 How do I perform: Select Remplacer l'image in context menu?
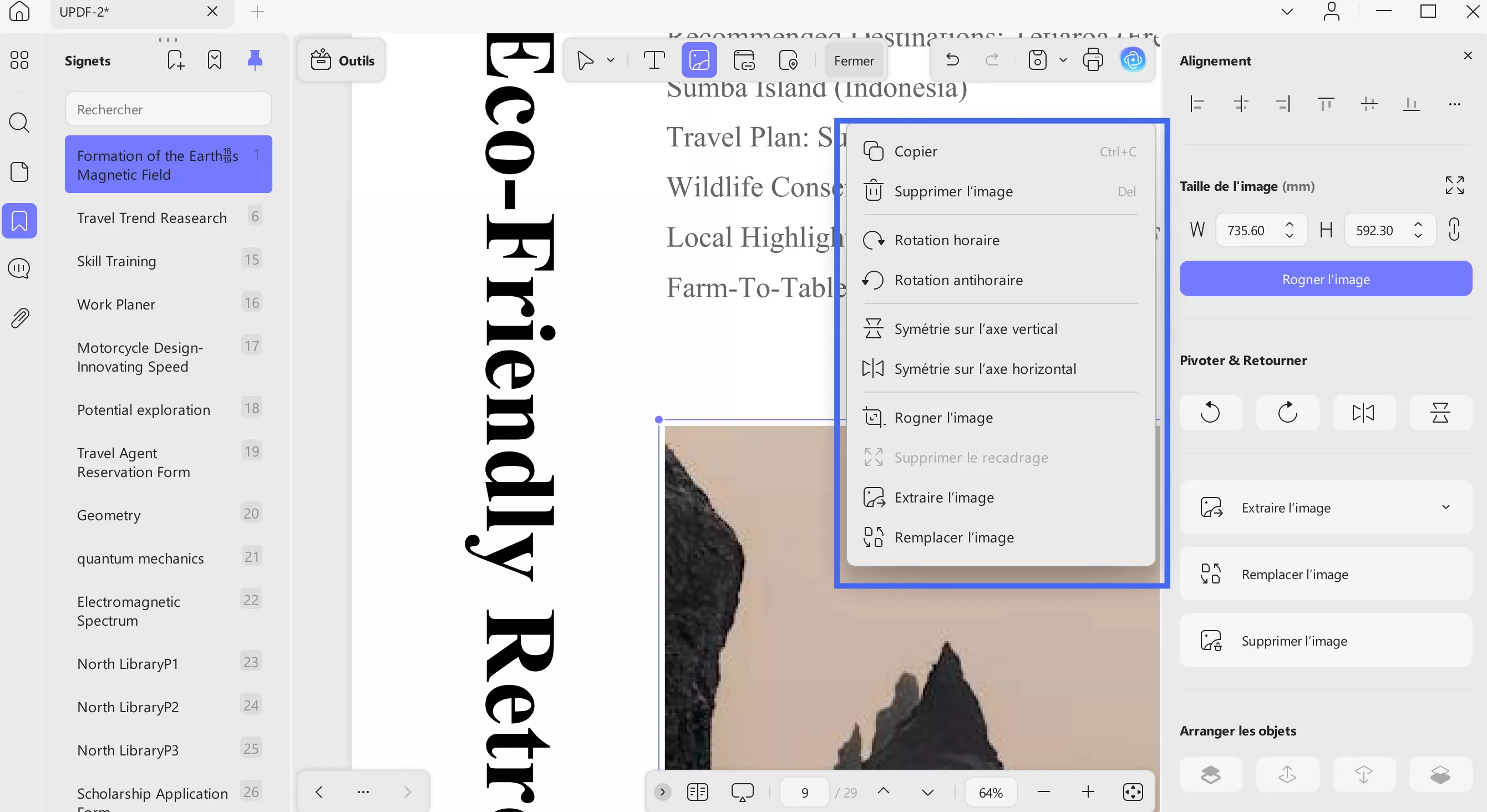tap(953, 537)
